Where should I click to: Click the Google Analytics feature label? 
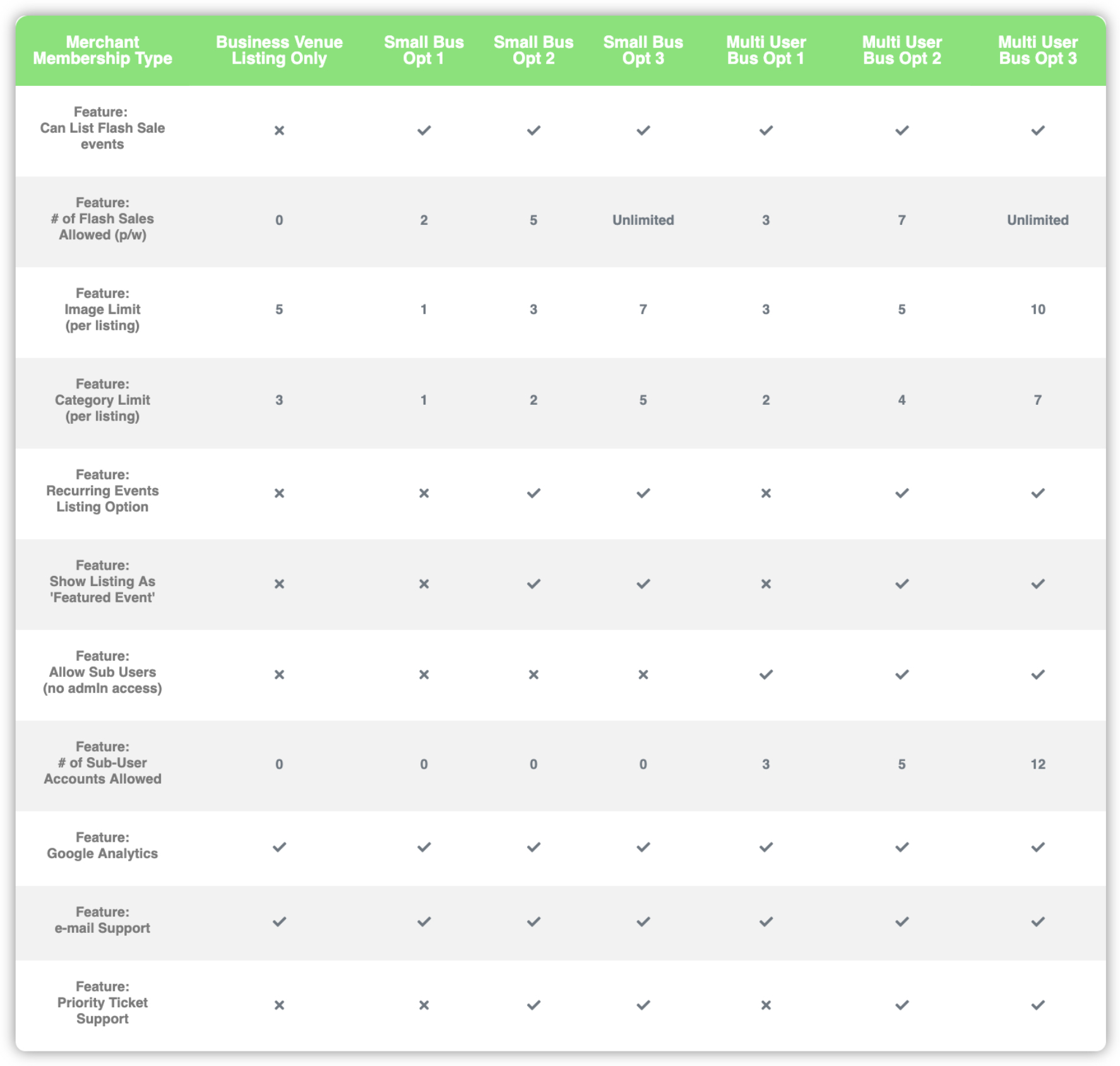tap(102, 846)
